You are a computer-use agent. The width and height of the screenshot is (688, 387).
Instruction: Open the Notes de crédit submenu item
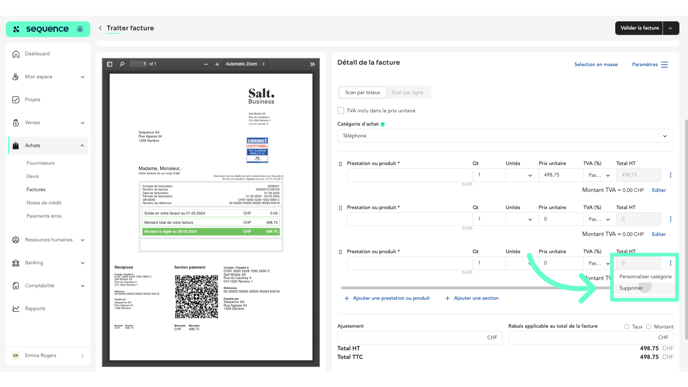44,203
